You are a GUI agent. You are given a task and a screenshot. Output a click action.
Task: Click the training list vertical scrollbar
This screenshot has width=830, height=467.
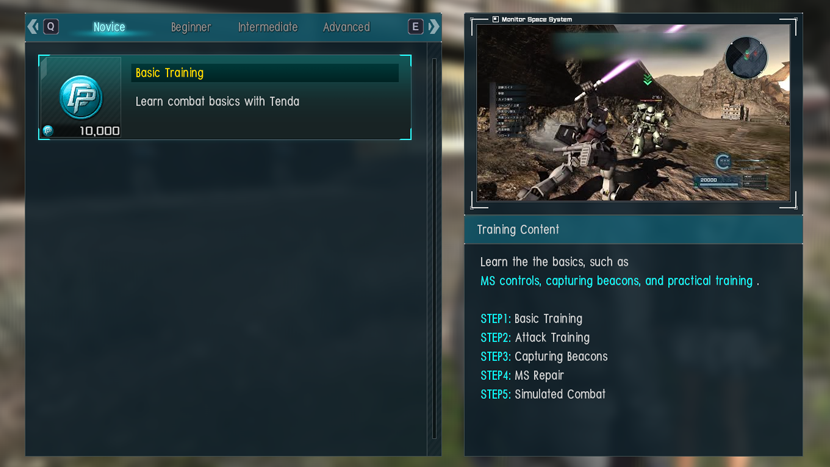(x=434, y=248)
